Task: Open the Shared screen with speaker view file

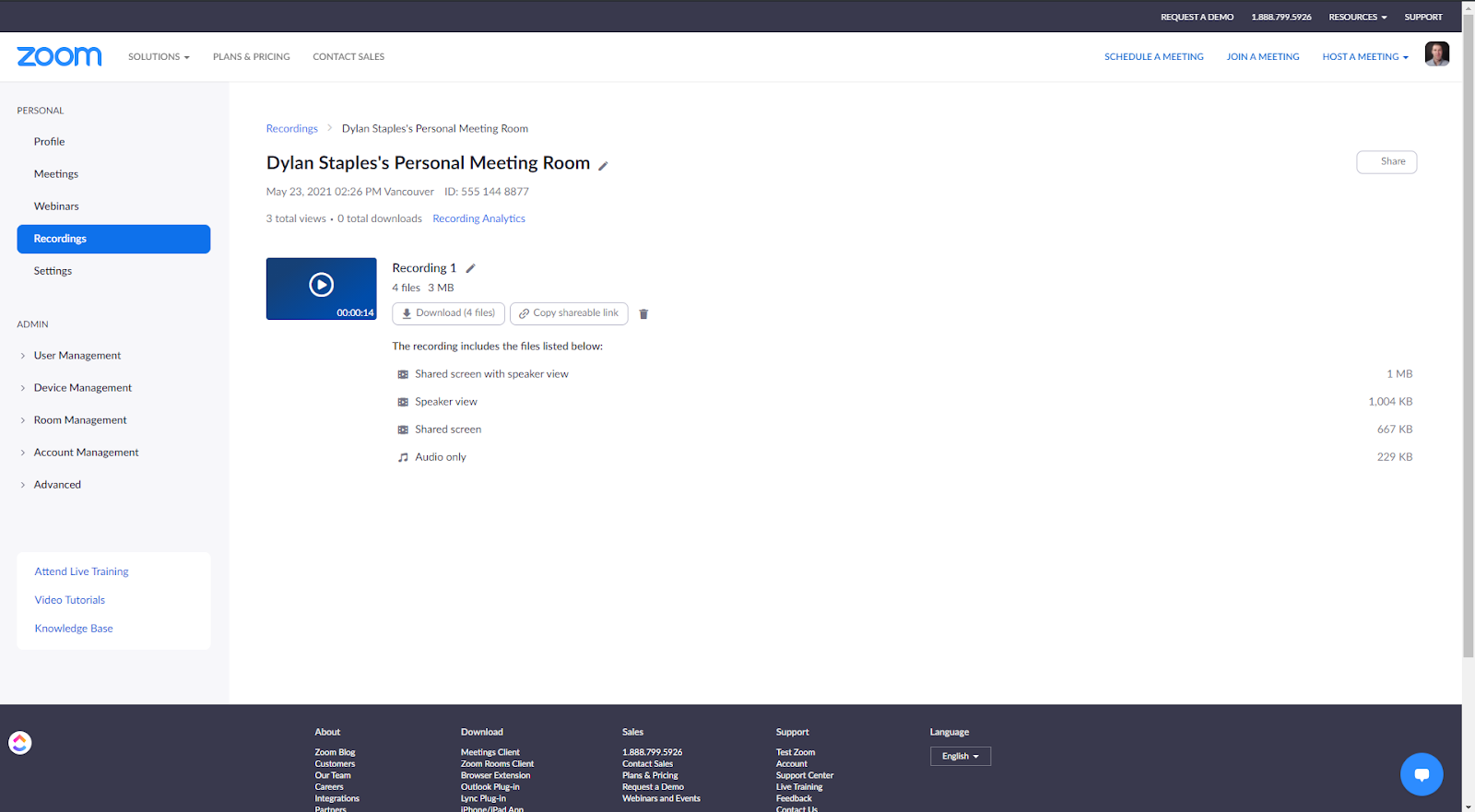Action: (491, 374)
